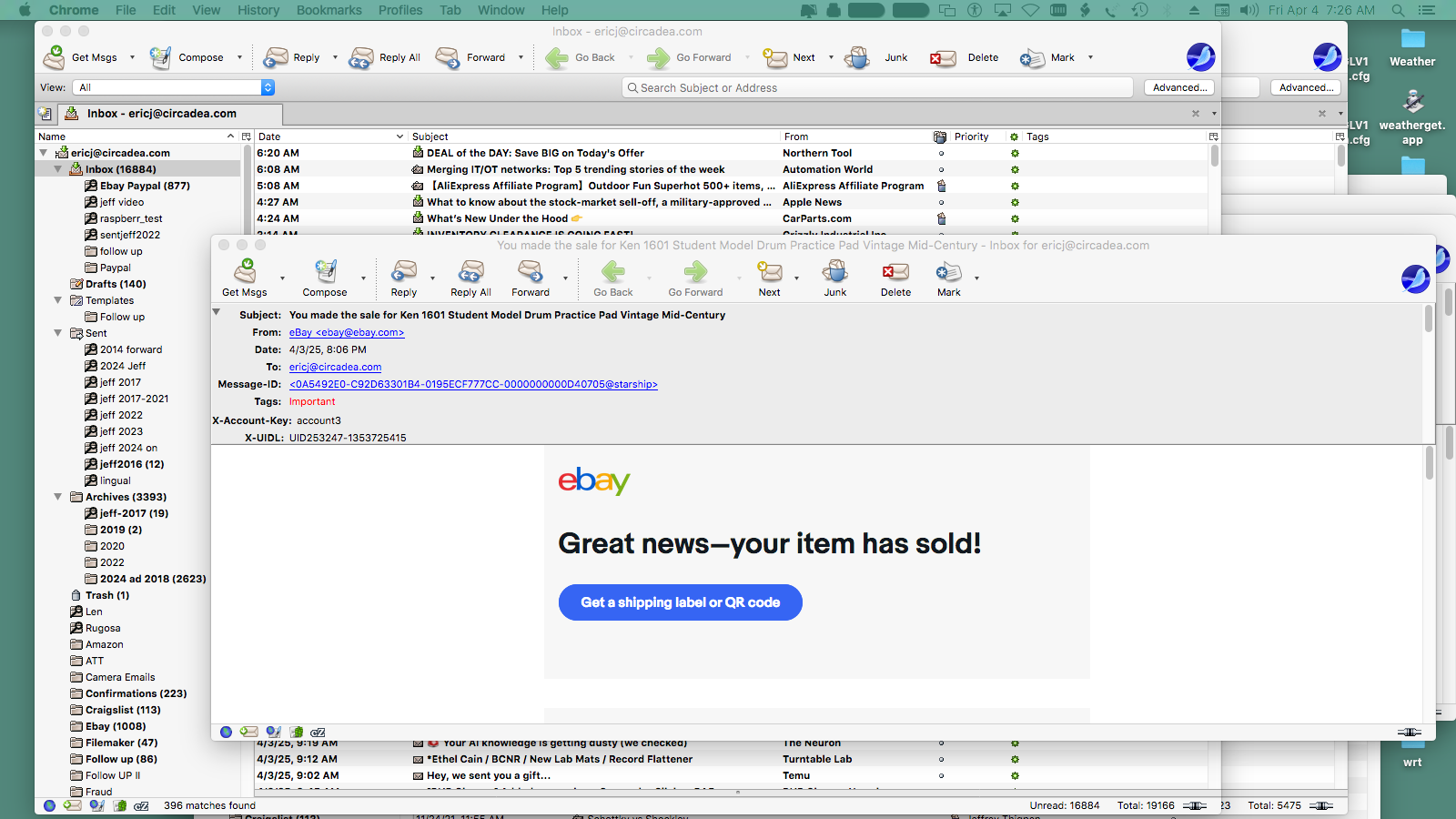The image size is (1456, 819).
Task: Click Get a shipping label or QR code
Action: (680, 602)
